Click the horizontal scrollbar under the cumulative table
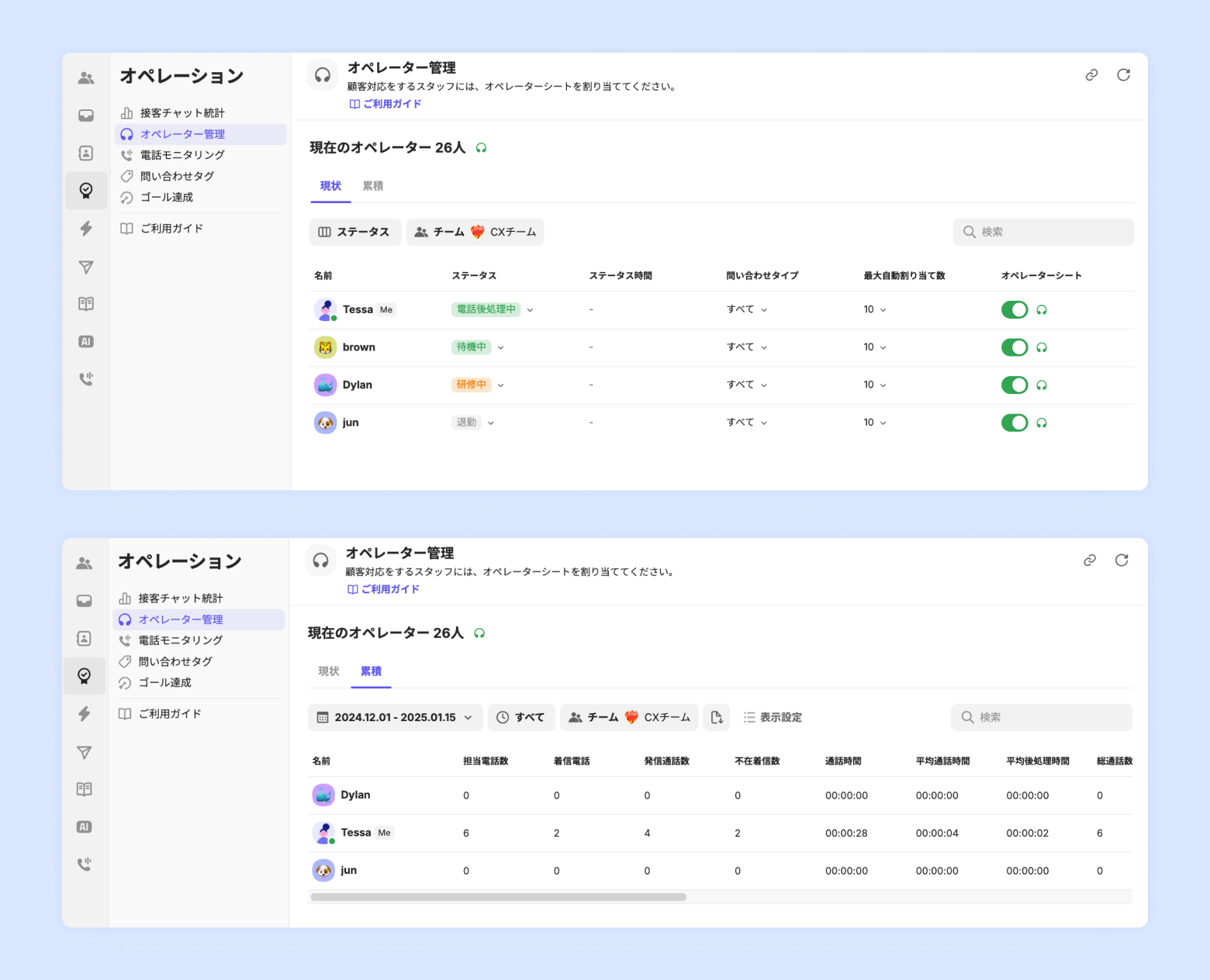 498,897
